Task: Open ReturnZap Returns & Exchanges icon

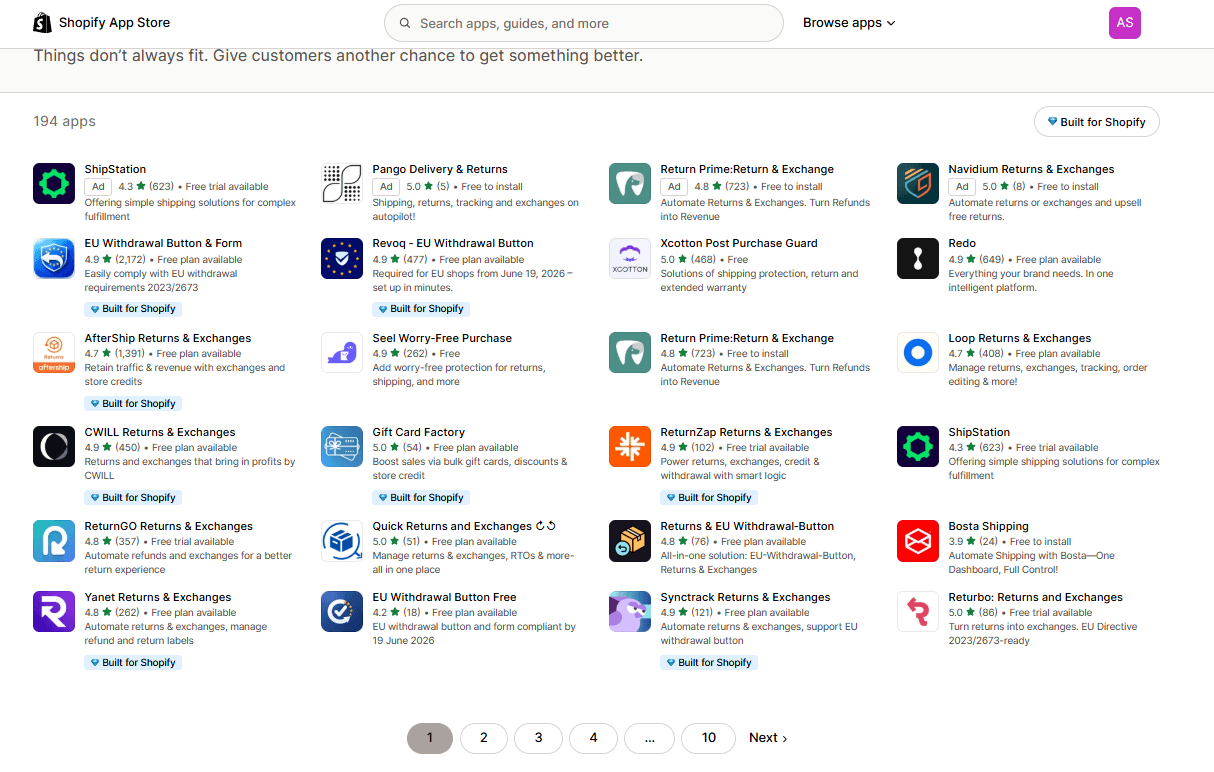Action: 630,447
